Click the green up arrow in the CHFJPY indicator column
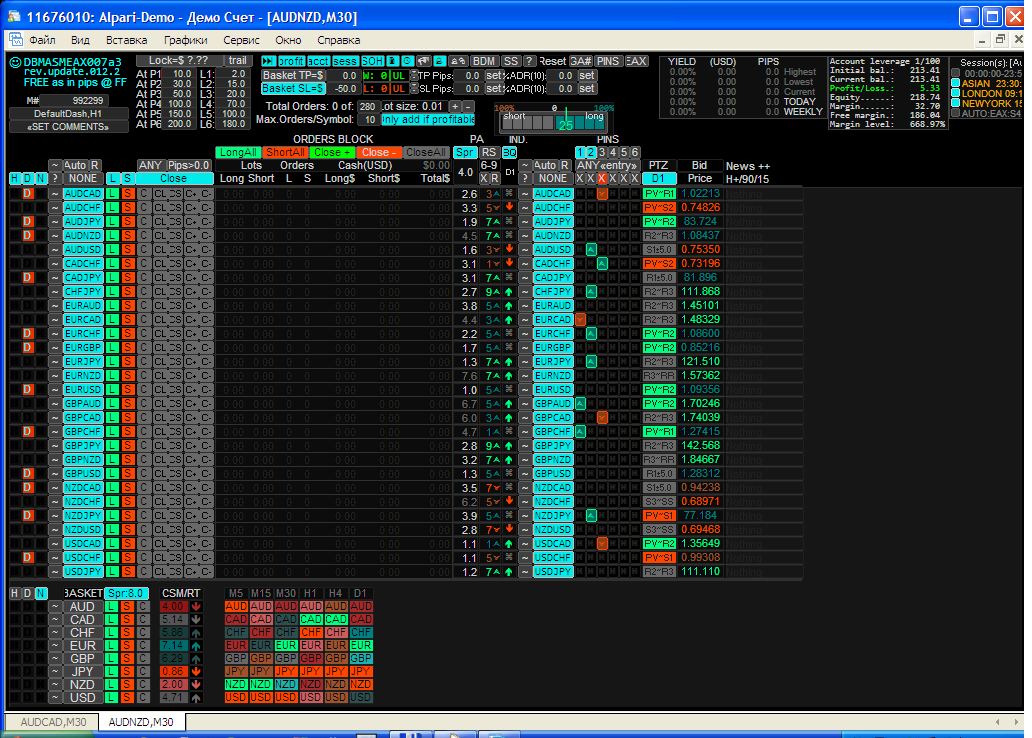Screen dimensions: 1032x738 (x=509, y=292)
